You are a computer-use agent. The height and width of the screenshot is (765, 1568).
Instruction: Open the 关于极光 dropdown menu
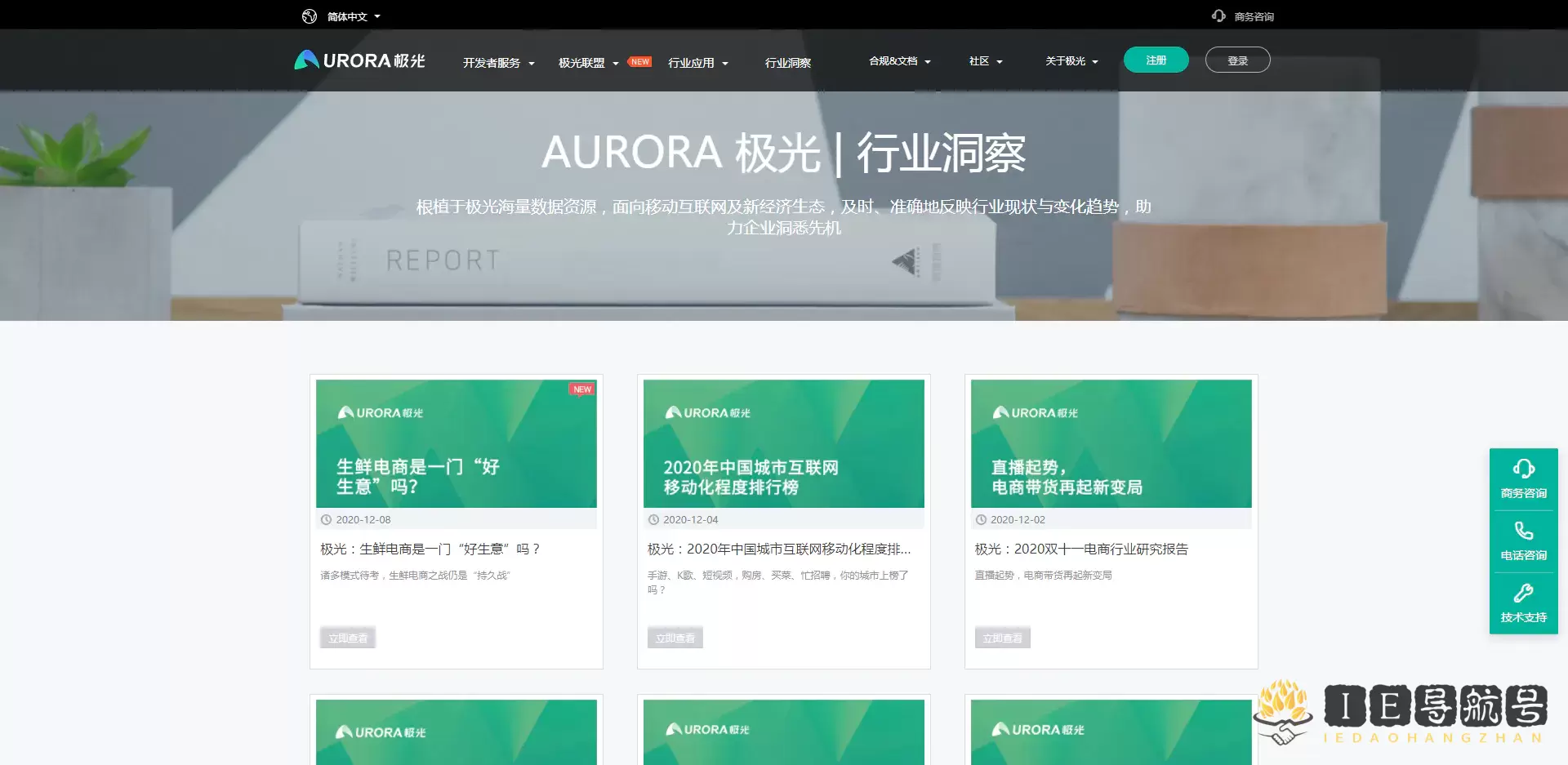[x=1071, y=61]
